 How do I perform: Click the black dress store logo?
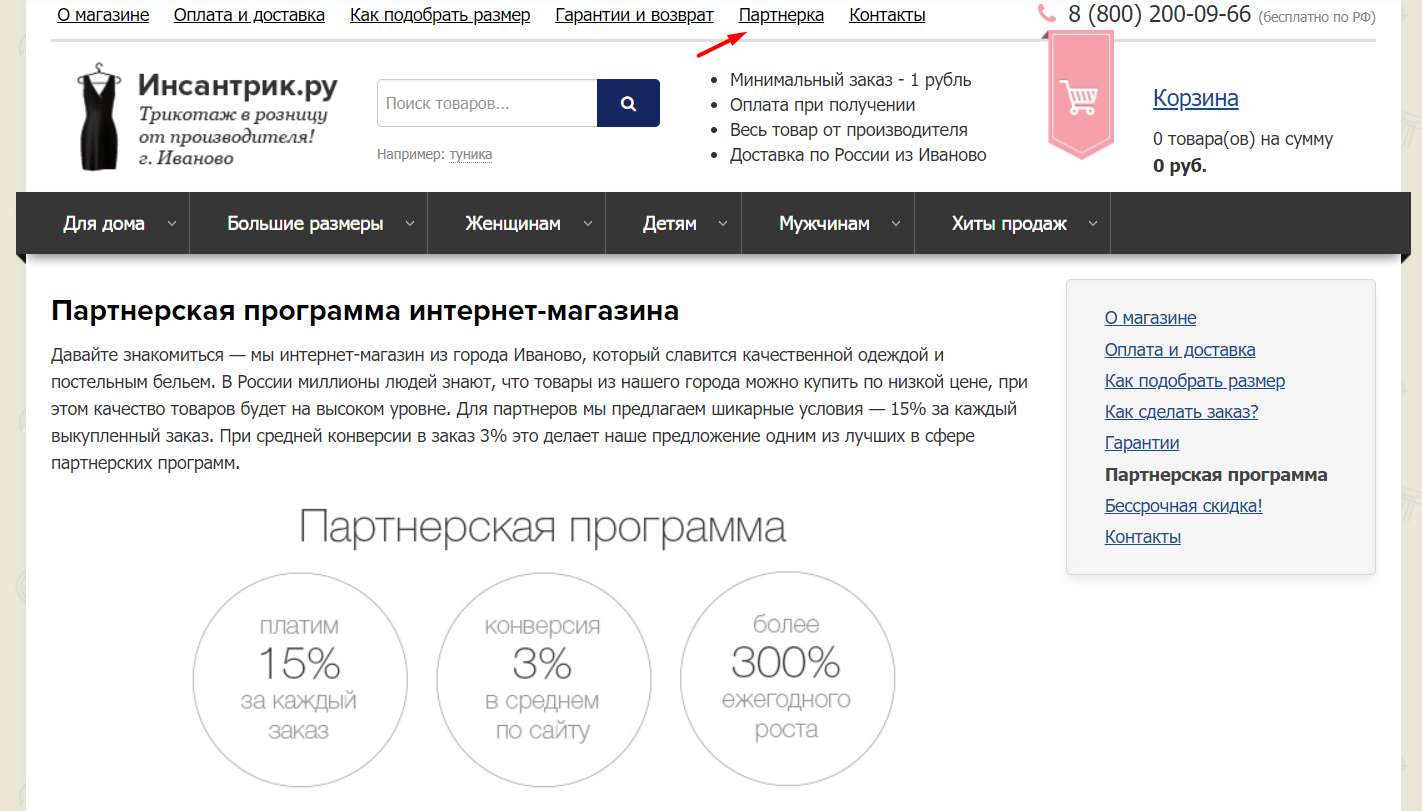pyautogui.click(x=99, y=117)
